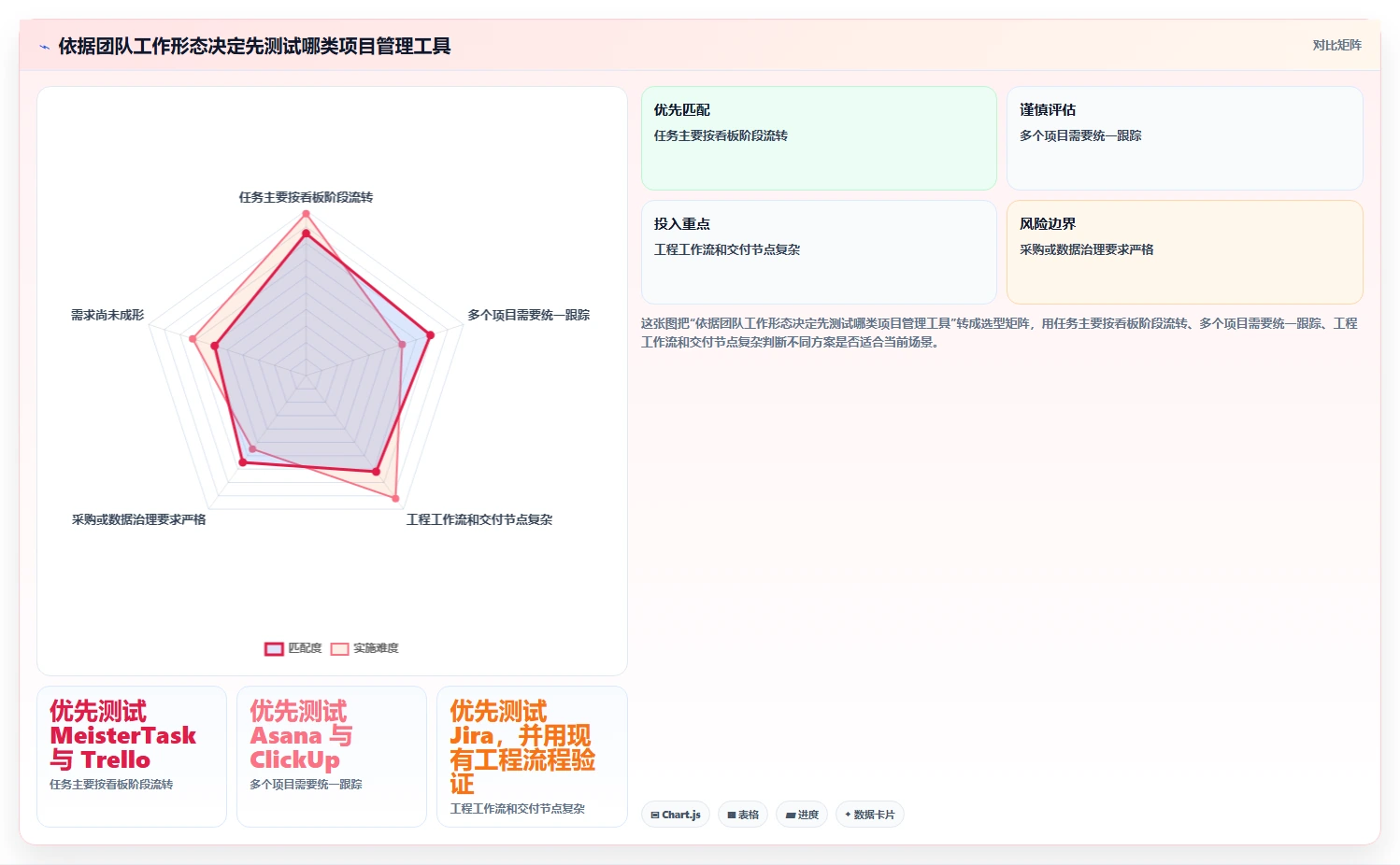Click the page title 依据团队工作形态决定先测试哪类项目管理工具

[x=254, y=46]
